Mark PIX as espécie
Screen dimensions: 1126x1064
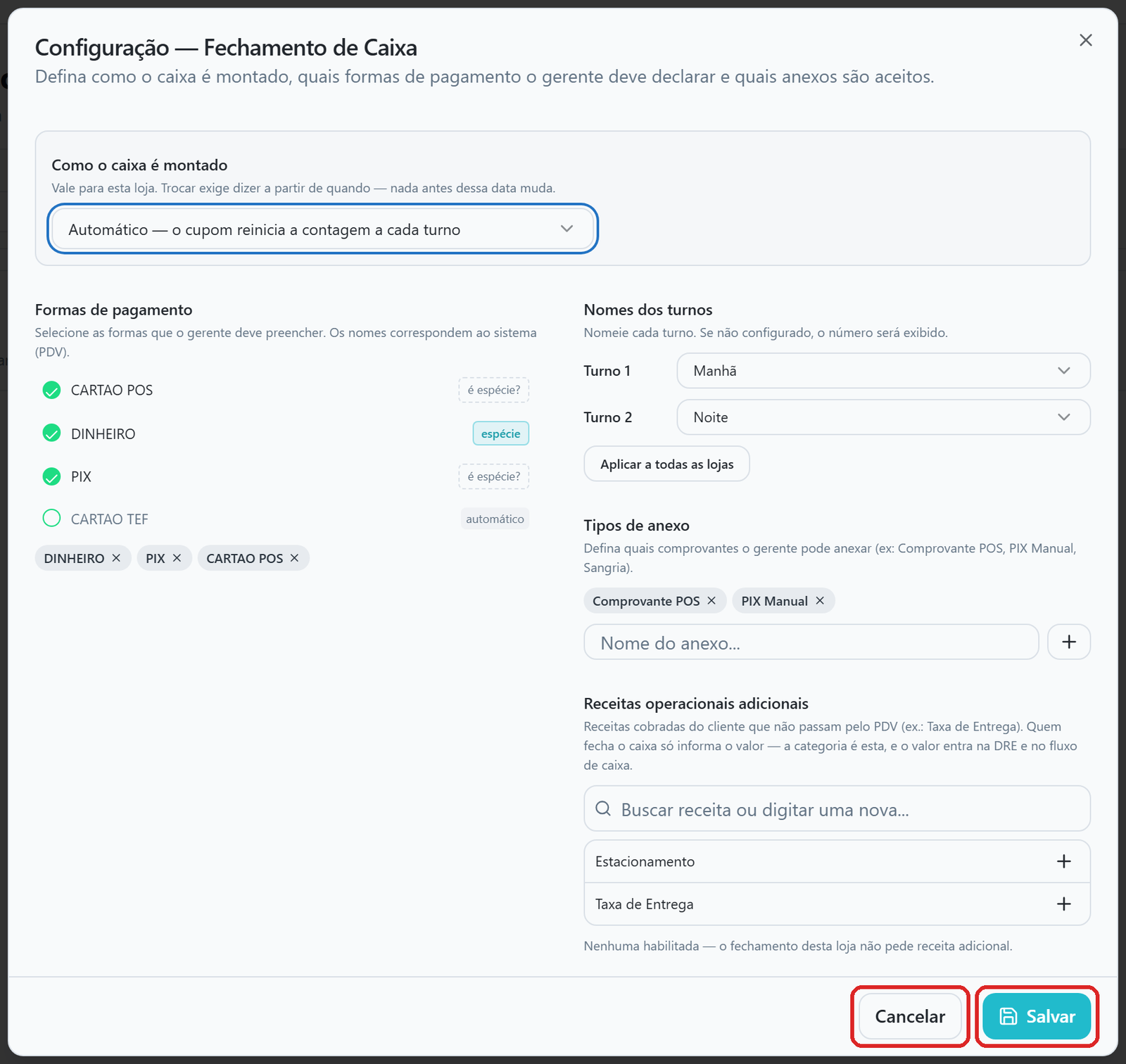pos(493,476)
